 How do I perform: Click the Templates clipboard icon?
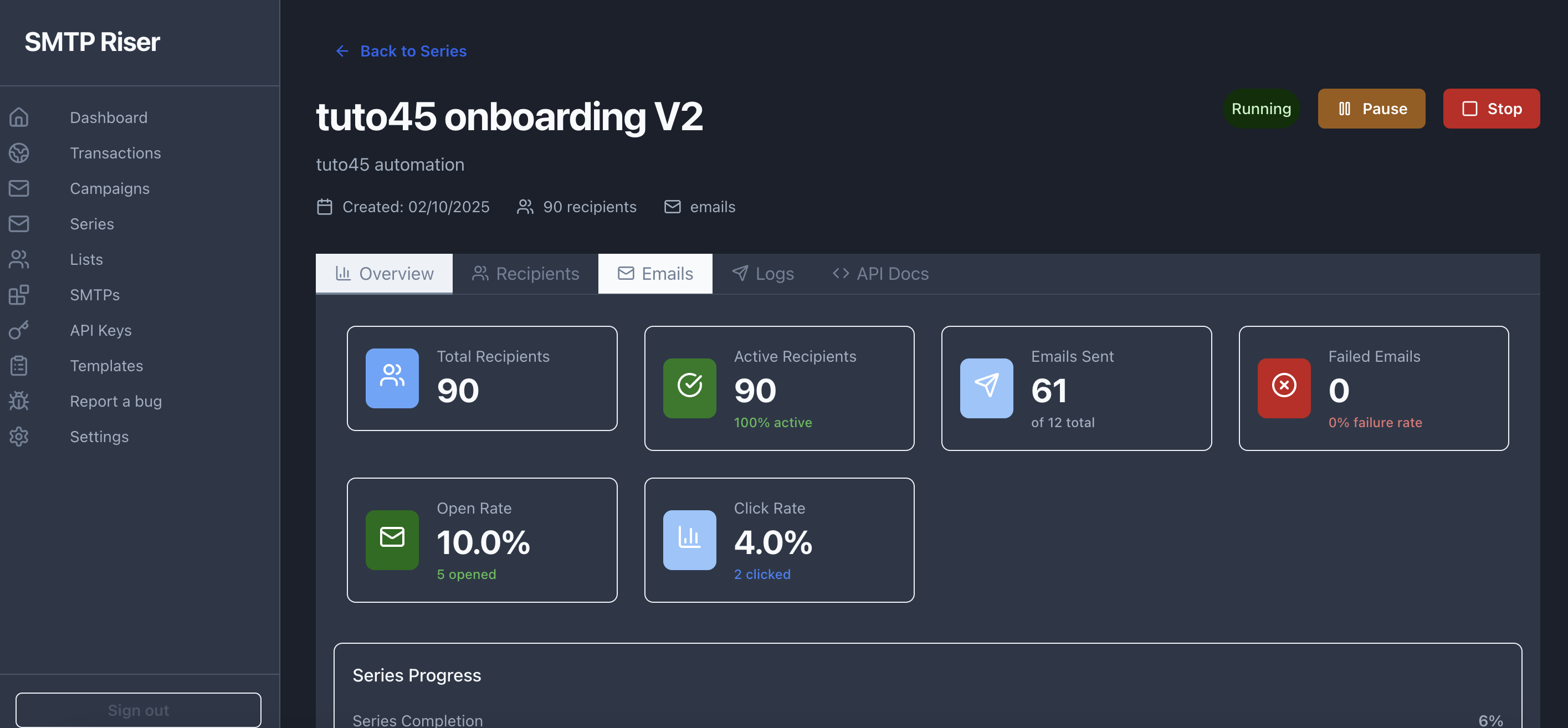(x=19, y=366)
